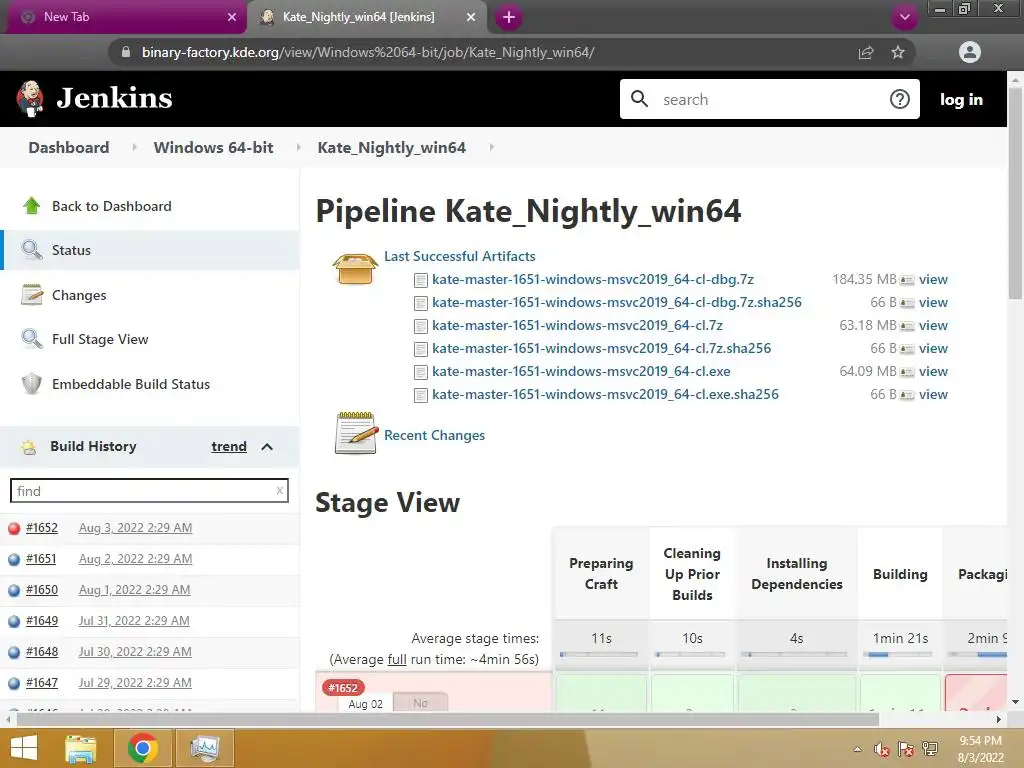Click the Status magnifier icon in the sidebar

[31, 249]
